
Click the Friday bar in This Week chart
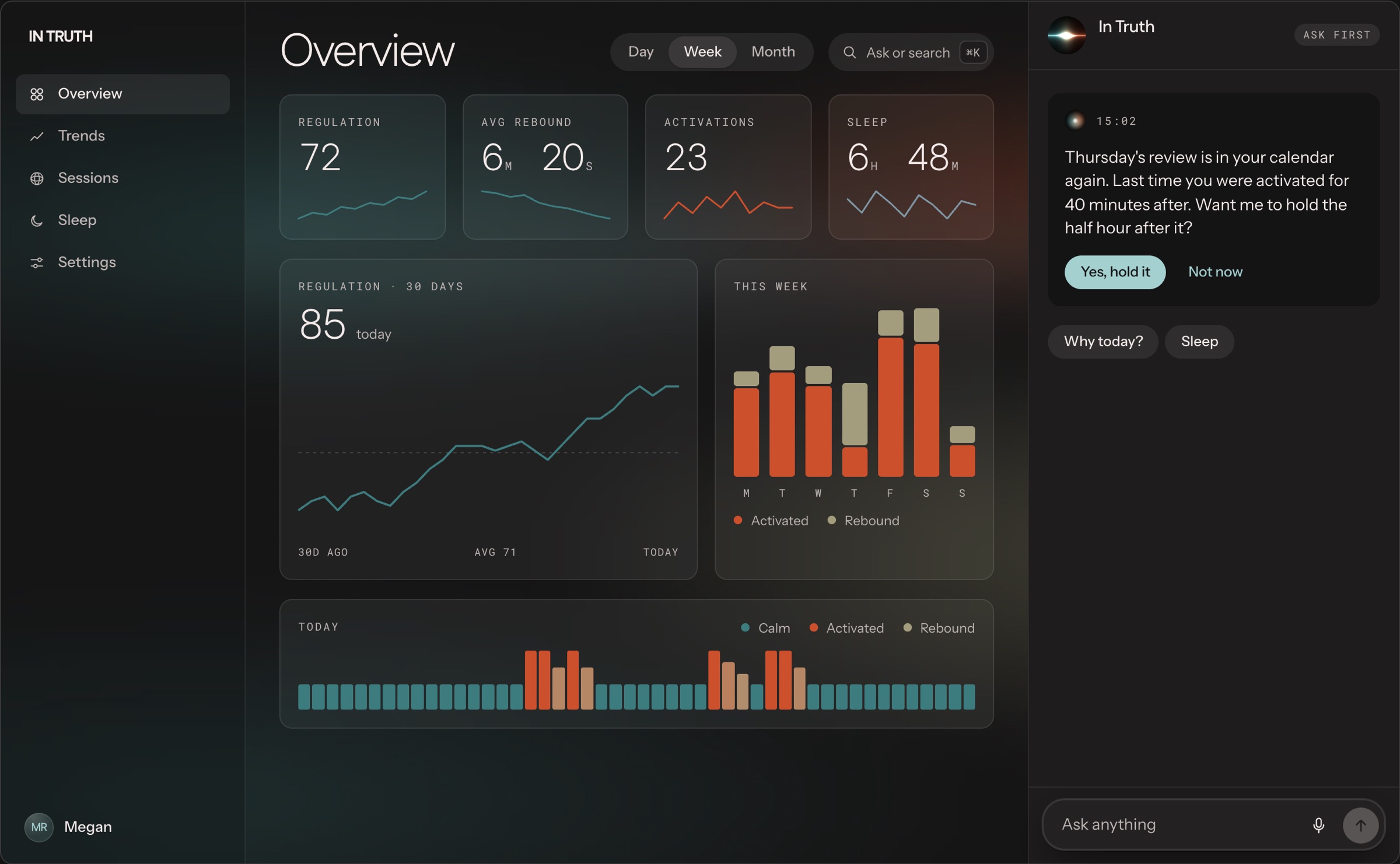890,394
